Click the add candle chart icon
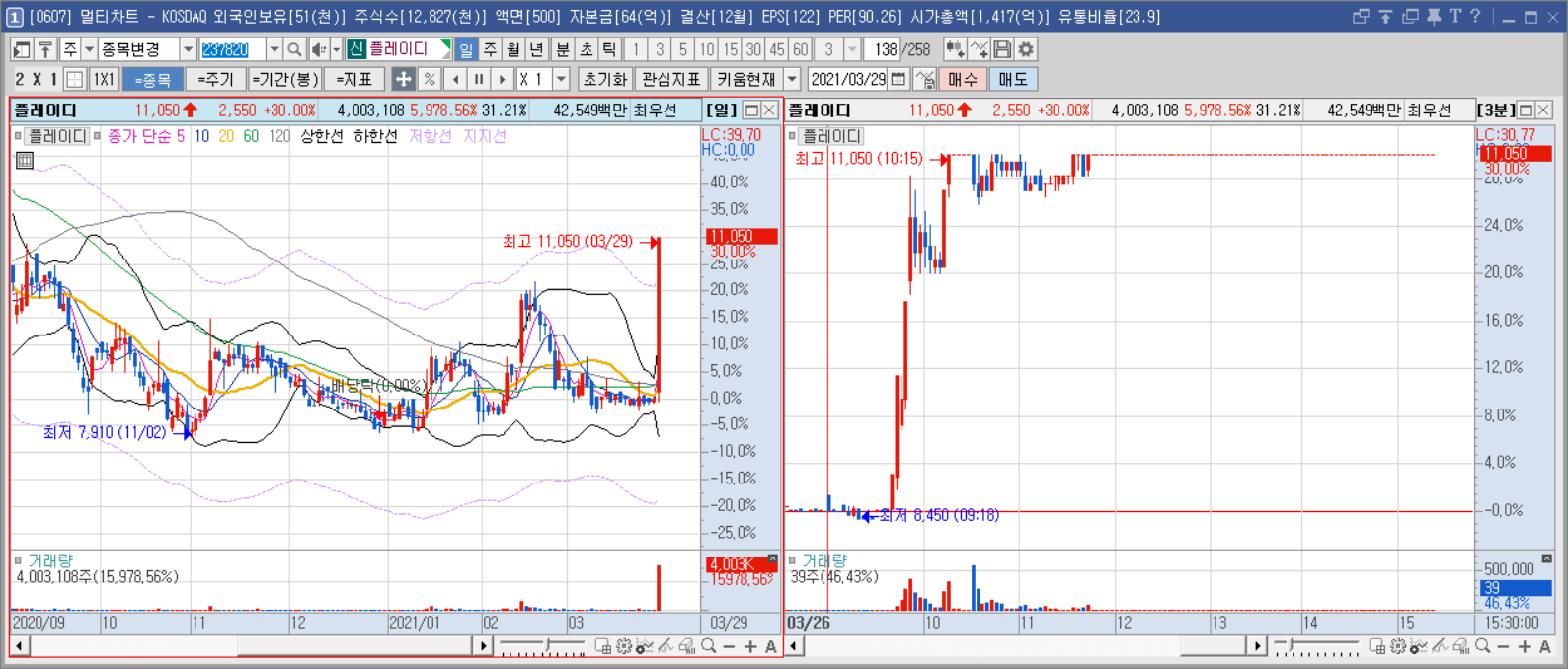Image resolution: width=1568 pixels, height=669 pixels. point(955,49)
